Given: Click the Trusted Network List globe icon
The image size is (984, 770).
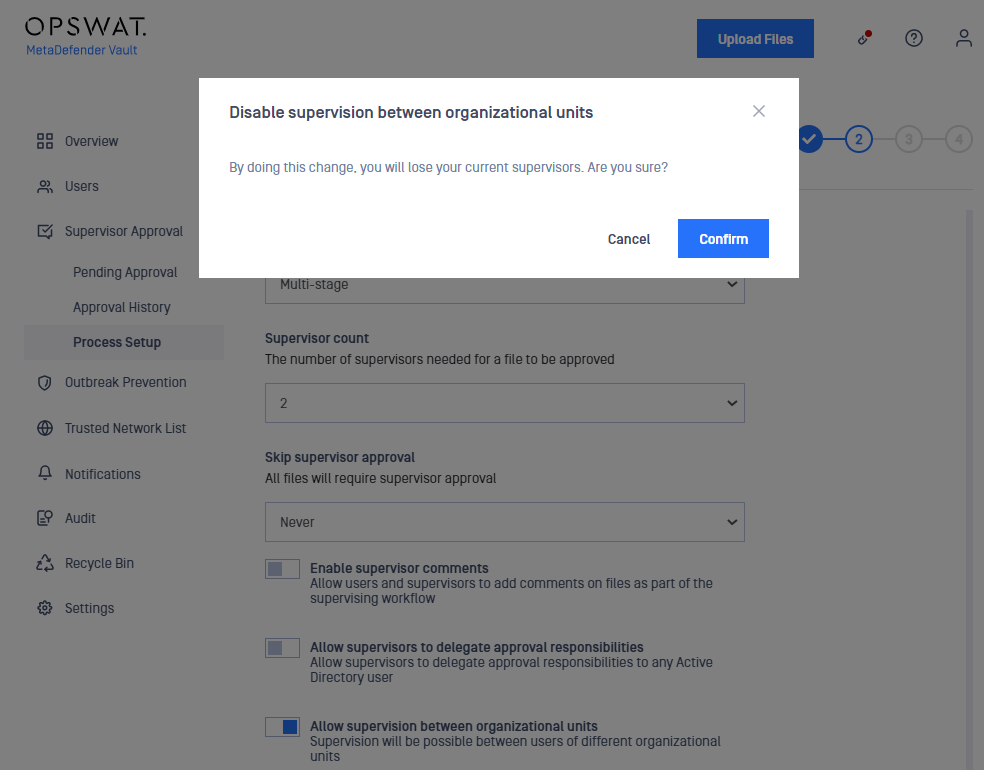Looking at the screenshot, I should (x=45, y=428).
